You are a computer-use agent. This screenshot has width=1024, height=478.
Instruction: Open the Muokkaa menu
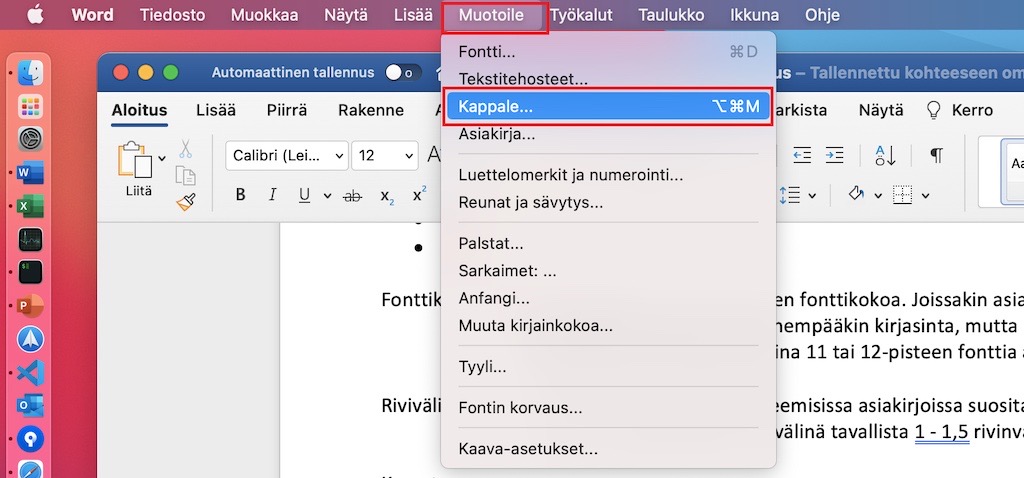[x=264, y=15]
